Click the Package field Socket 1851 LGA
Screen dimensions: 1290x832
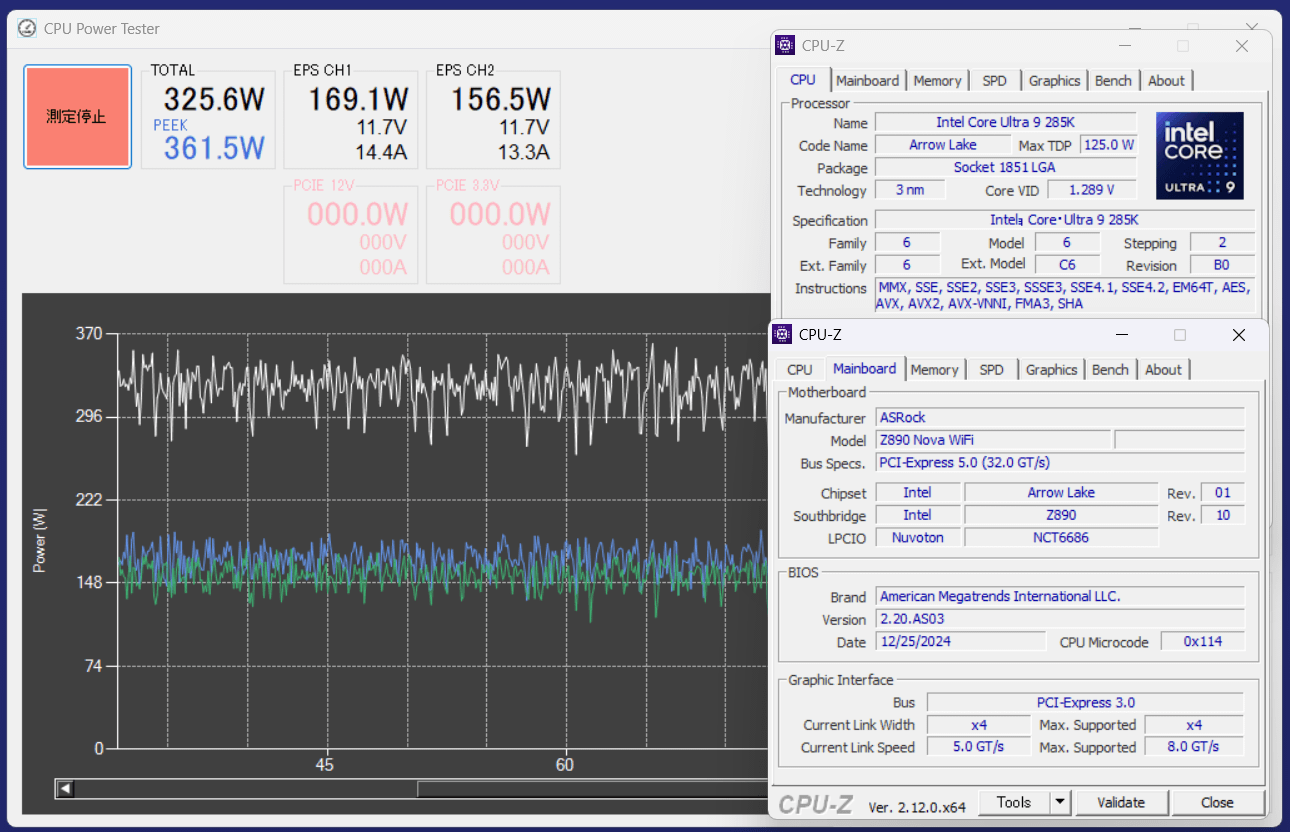click(1005, 167)
